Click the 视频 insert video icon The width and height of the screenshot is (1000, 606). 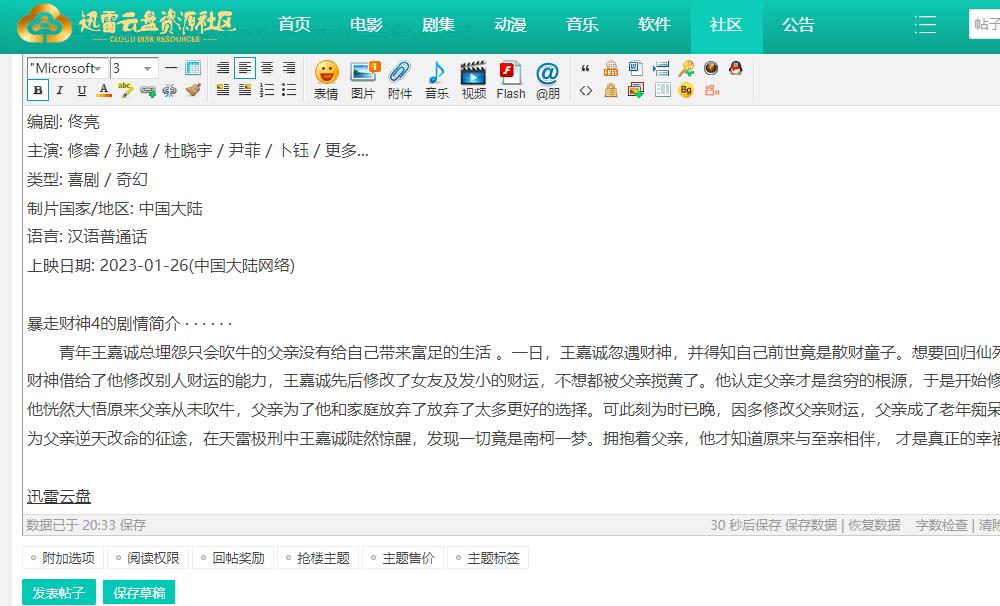point(473,79)
